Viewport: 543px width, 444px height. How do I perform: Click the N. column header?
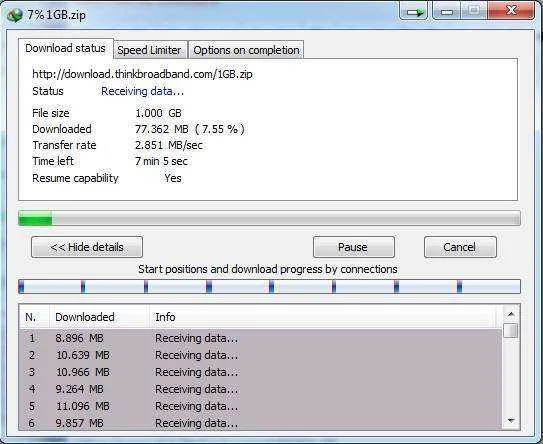click(x=34, y=317)
